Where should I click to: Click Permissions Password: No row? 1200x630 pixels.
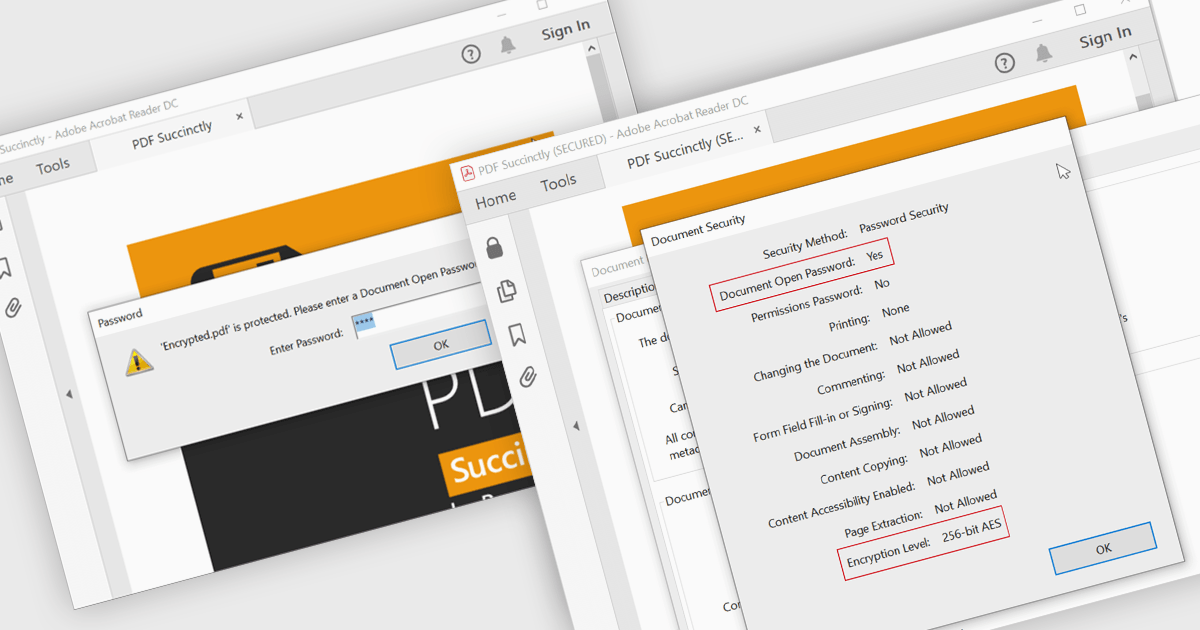pyautogui.click(x=820, y=302)
